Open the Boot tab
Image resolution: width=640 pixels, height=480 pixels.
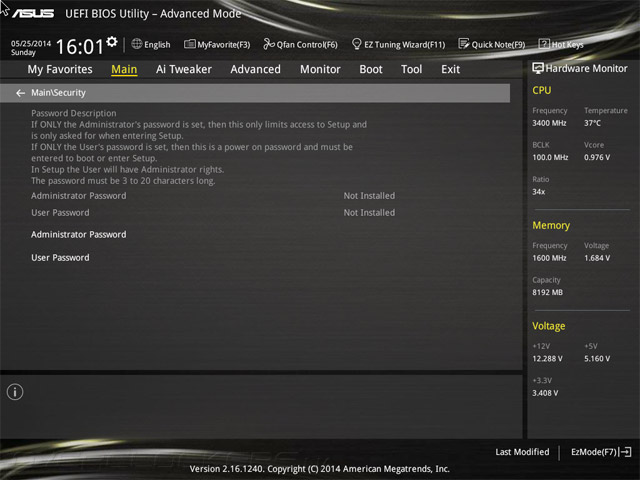pyautogui.click(x=371, y=69)
